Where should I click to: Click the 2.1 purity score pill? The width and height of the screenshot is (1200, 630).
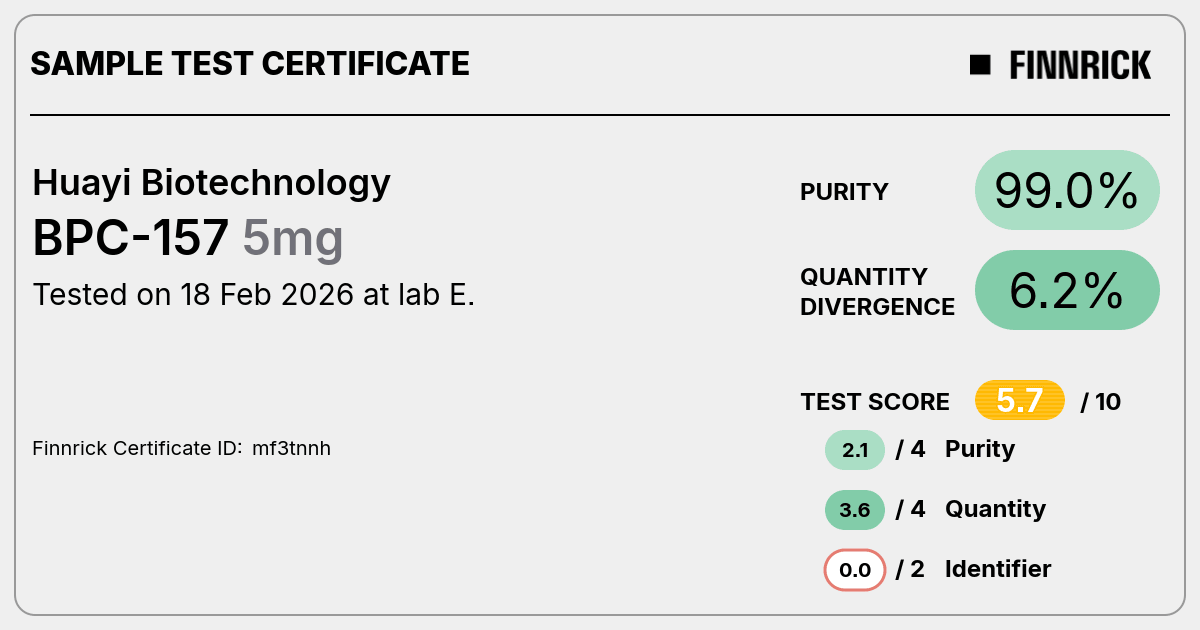[855, 450]
